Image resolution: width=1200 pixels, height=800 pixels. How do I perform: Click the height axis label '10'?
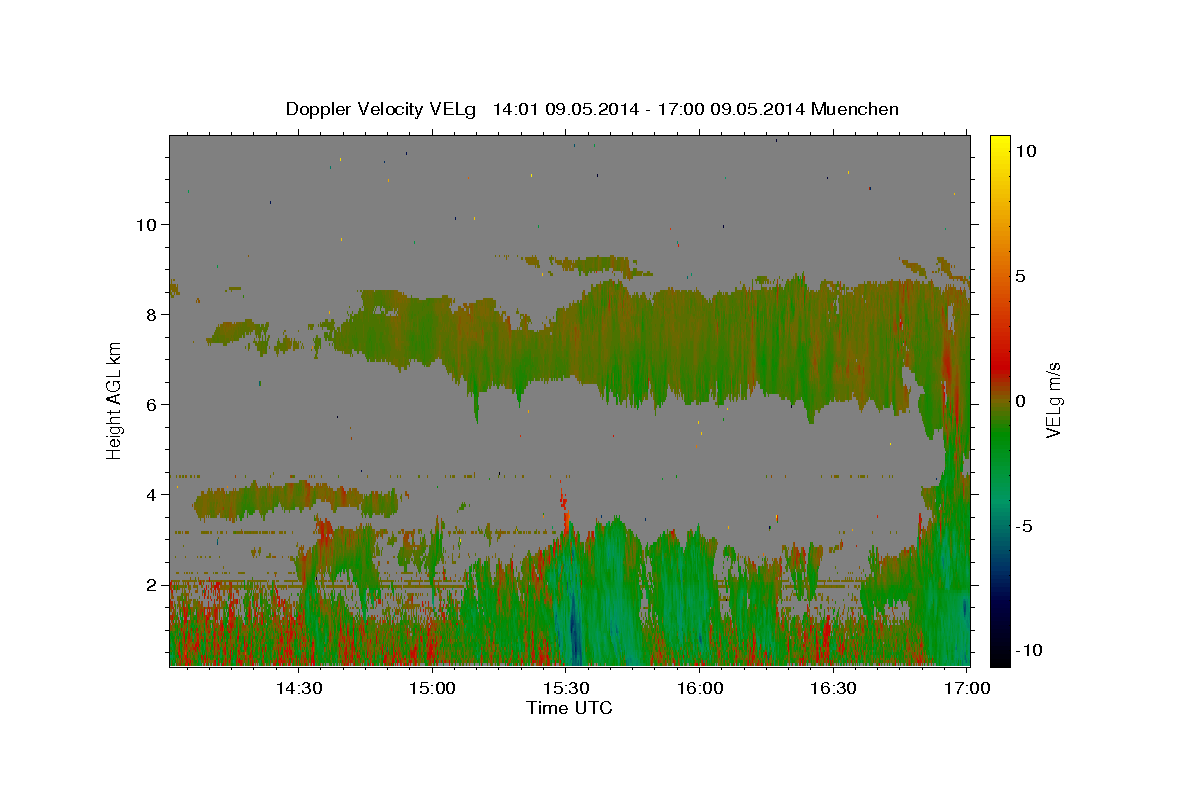pyautogui.click(x=145, y=224)
